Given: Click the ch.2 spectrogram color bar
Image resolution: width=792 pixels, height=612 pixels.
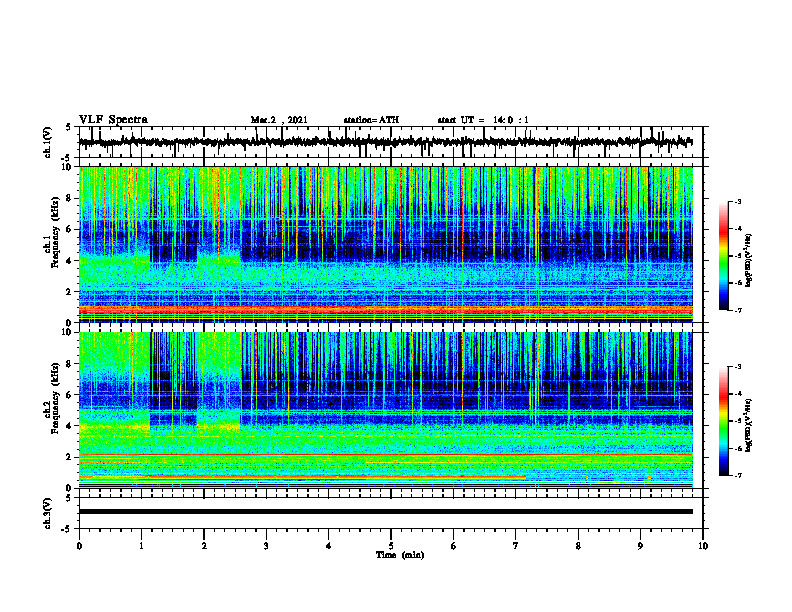Looking at the screenshot, I should pos(723,421).
